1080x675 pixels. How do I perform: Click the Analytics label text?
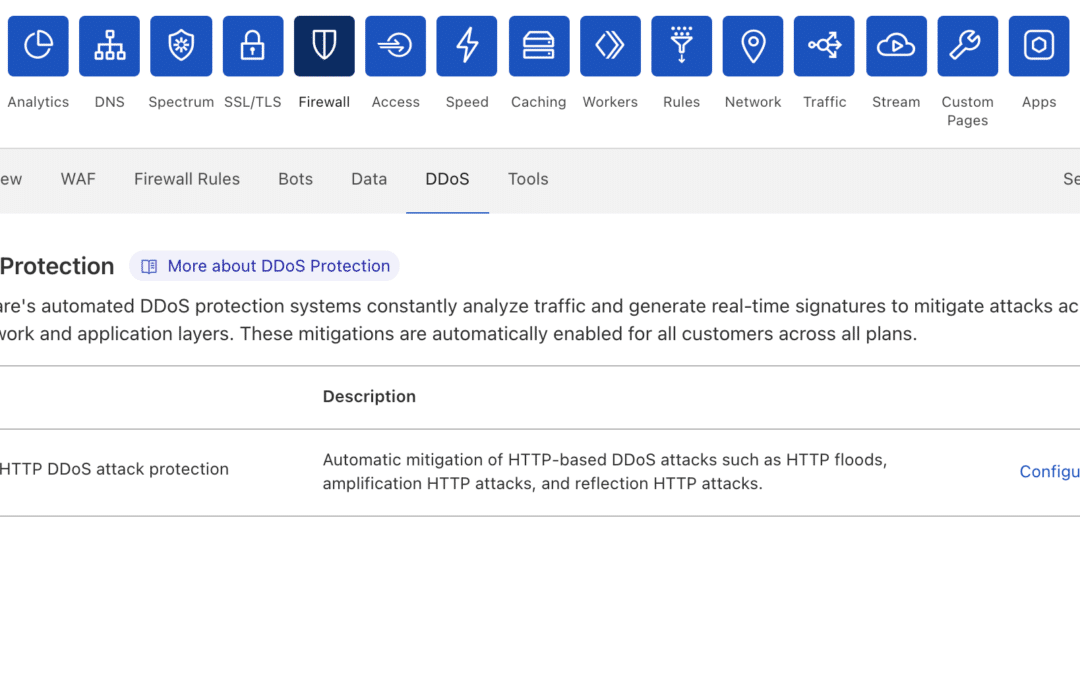(x=38, y=102)
